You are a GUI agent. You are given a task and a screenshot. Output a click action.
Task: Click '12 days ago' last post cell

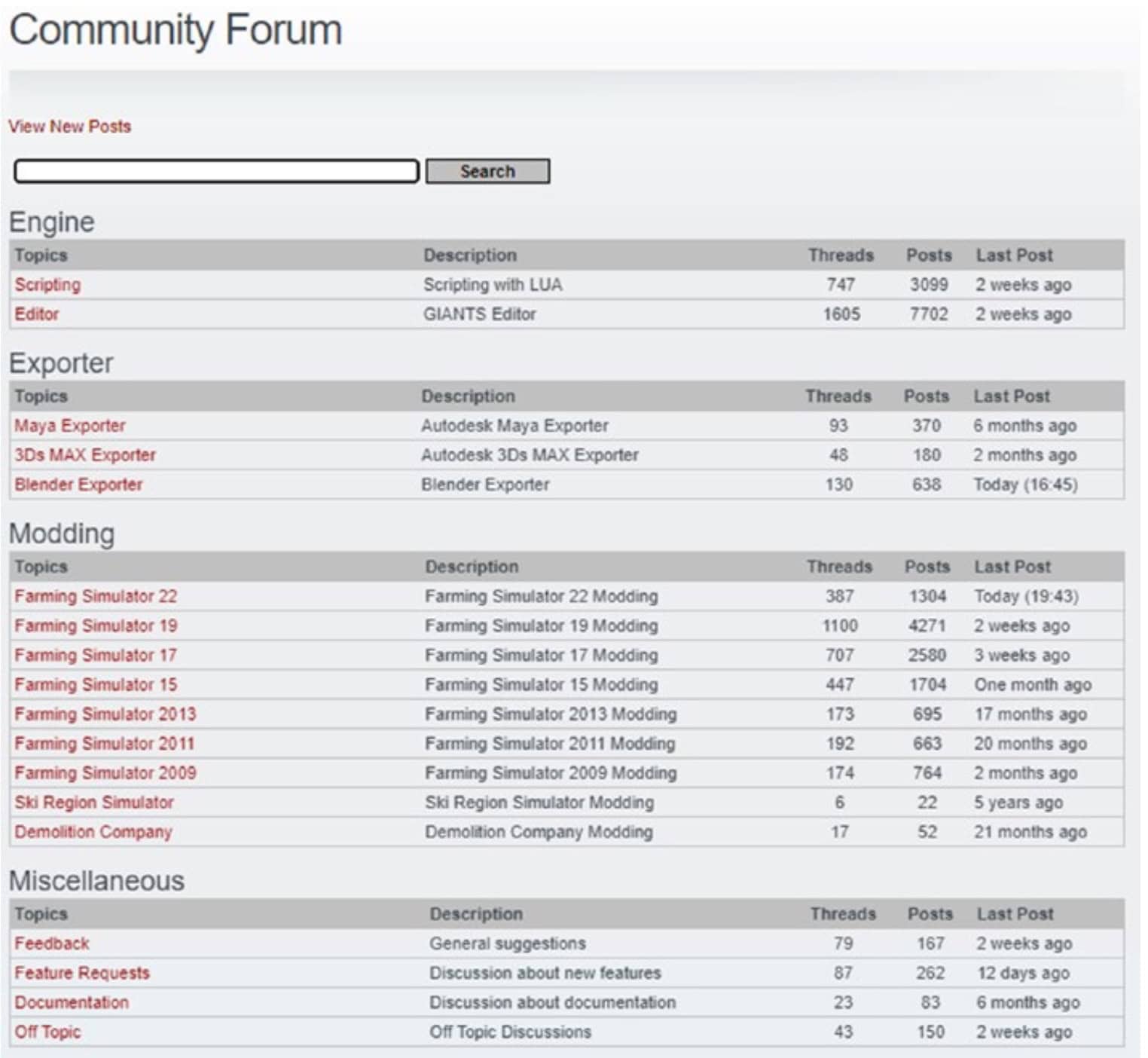1023,973
